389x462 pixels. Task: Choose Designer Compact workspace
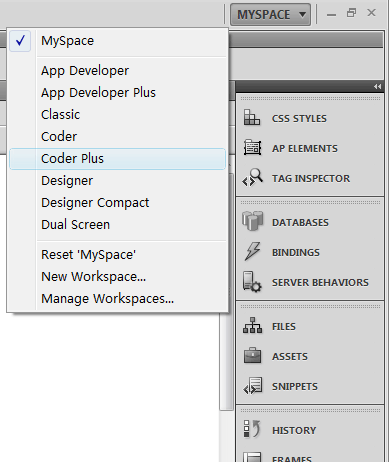pyautogui.click(x=117, y=203)
